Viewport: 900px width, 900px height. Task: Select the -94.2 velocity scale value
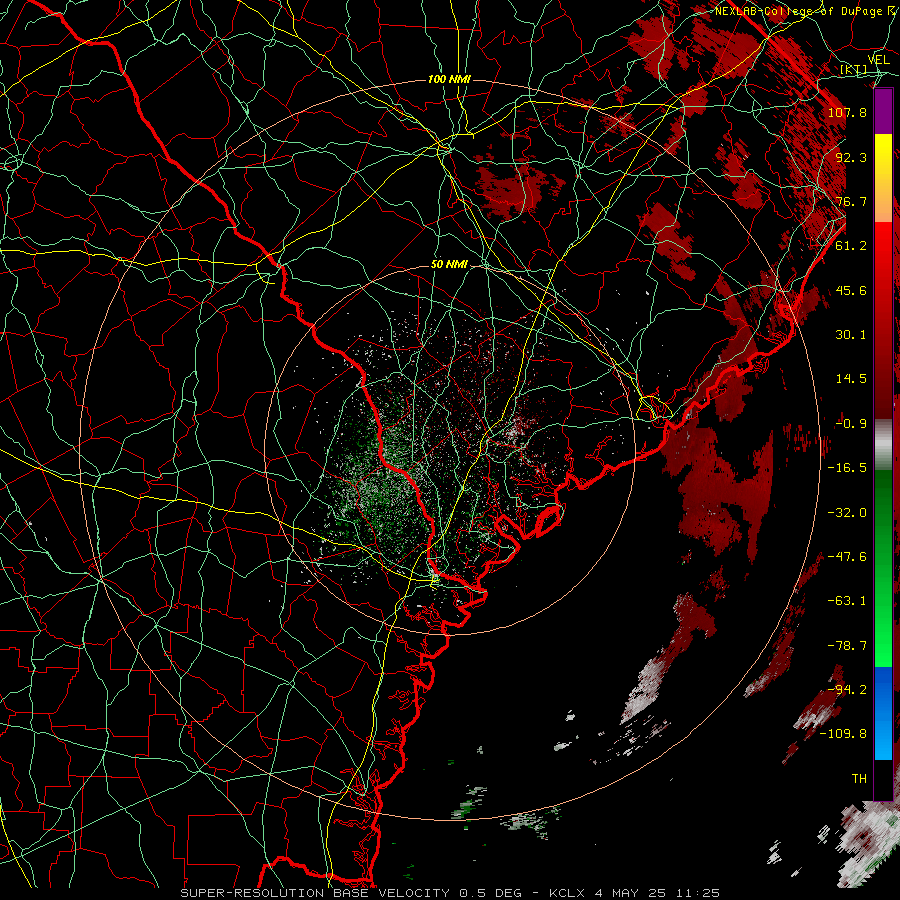[x=847, y=690]
